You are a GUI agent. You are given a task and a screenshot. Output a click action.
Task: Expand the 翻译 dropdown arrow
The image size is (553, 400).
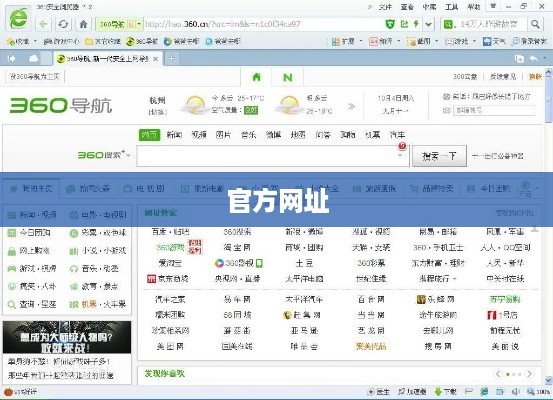point(399,41)
